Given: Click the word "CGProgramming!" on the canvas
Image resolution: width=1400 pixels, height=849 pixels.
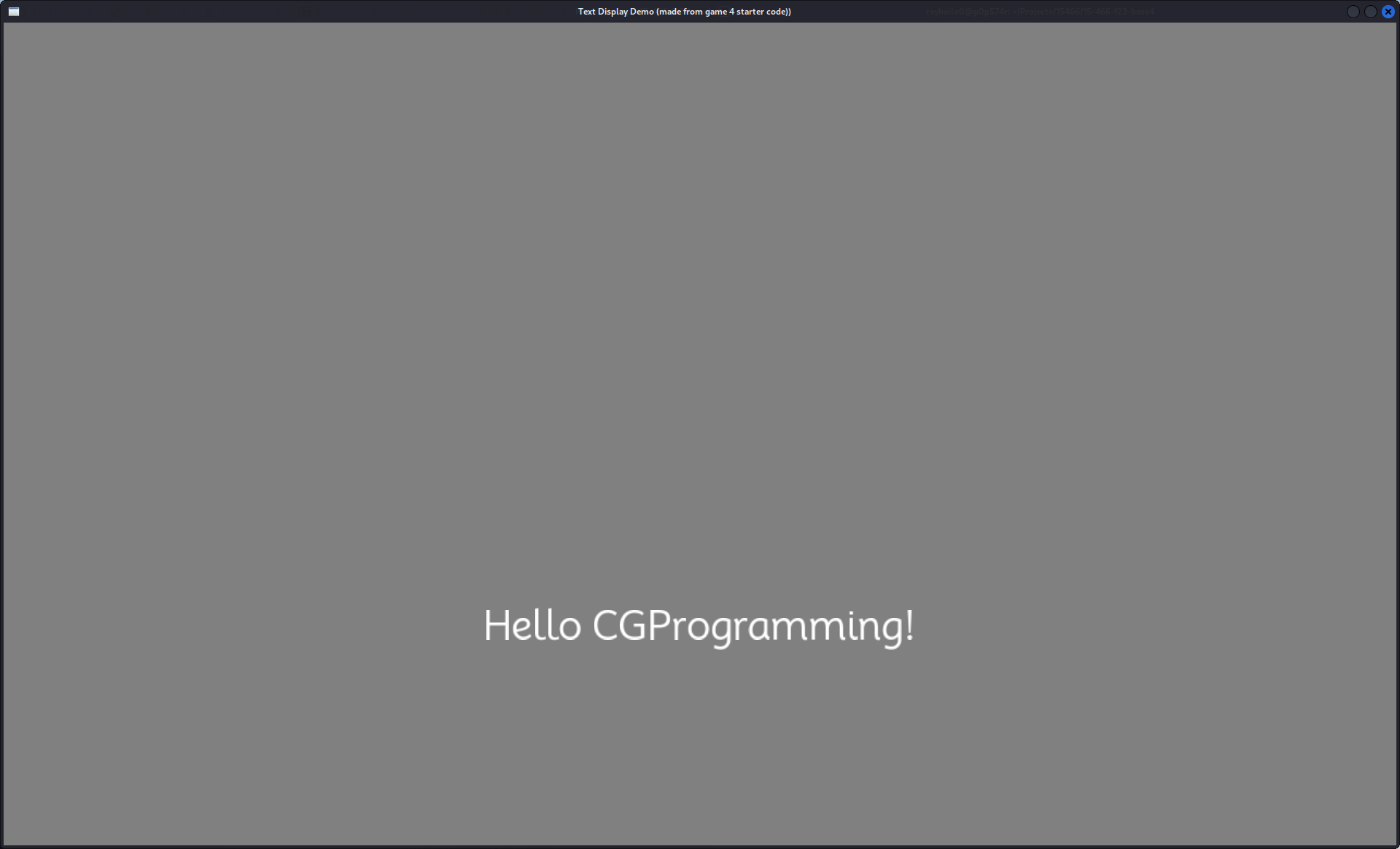Looking at the screenshot, I should pos(752,627).
